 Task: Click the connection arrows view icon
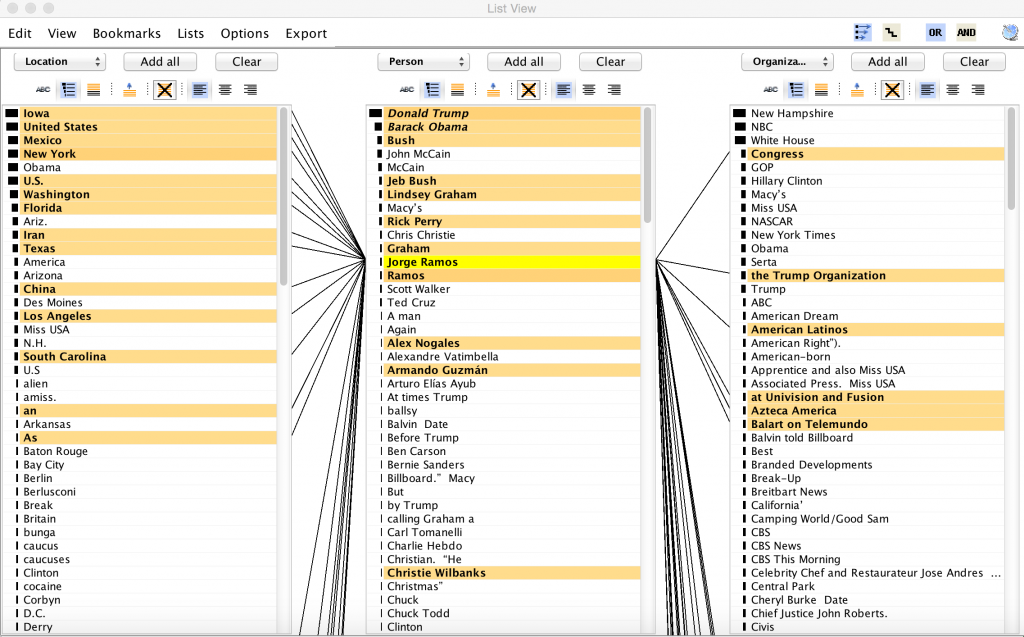click(862, 32)
